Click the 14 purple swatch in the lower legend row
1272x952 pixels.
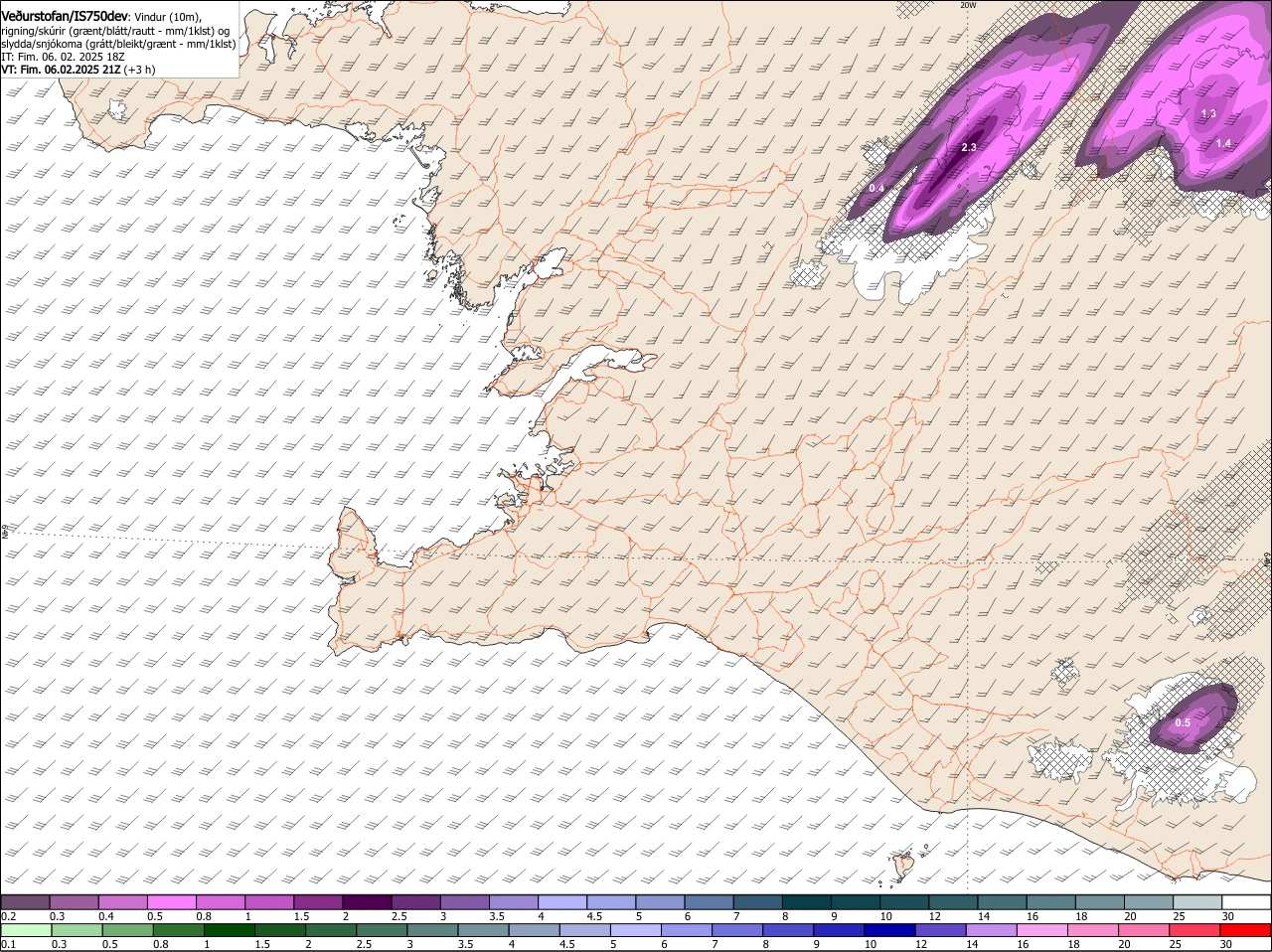[x=992, y=930]
